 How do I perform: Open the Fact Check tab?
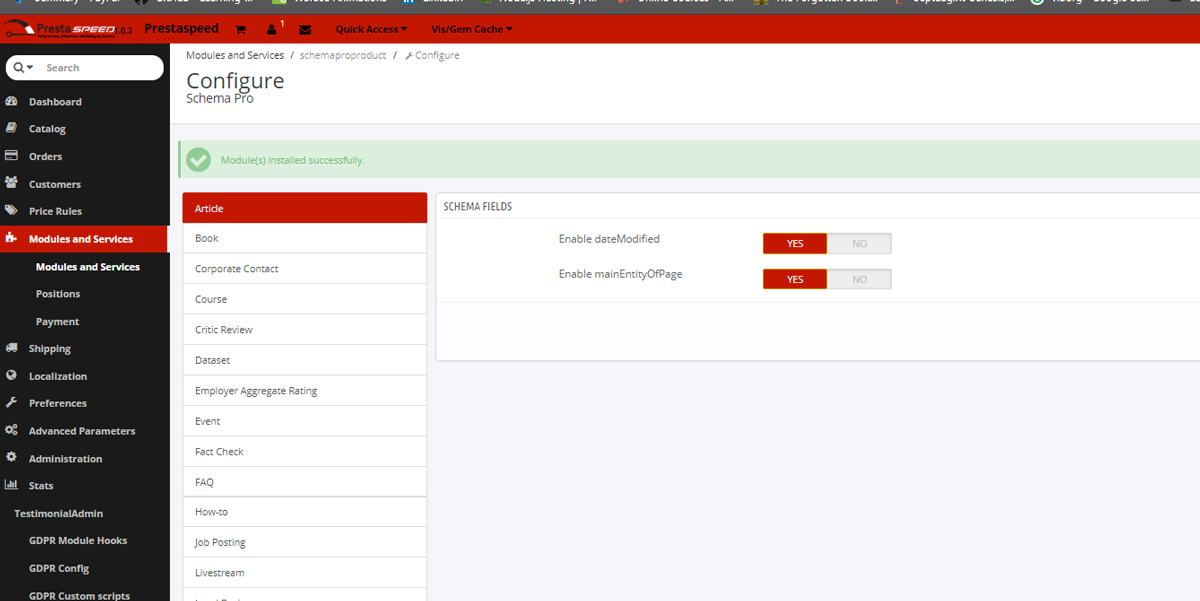305,451
